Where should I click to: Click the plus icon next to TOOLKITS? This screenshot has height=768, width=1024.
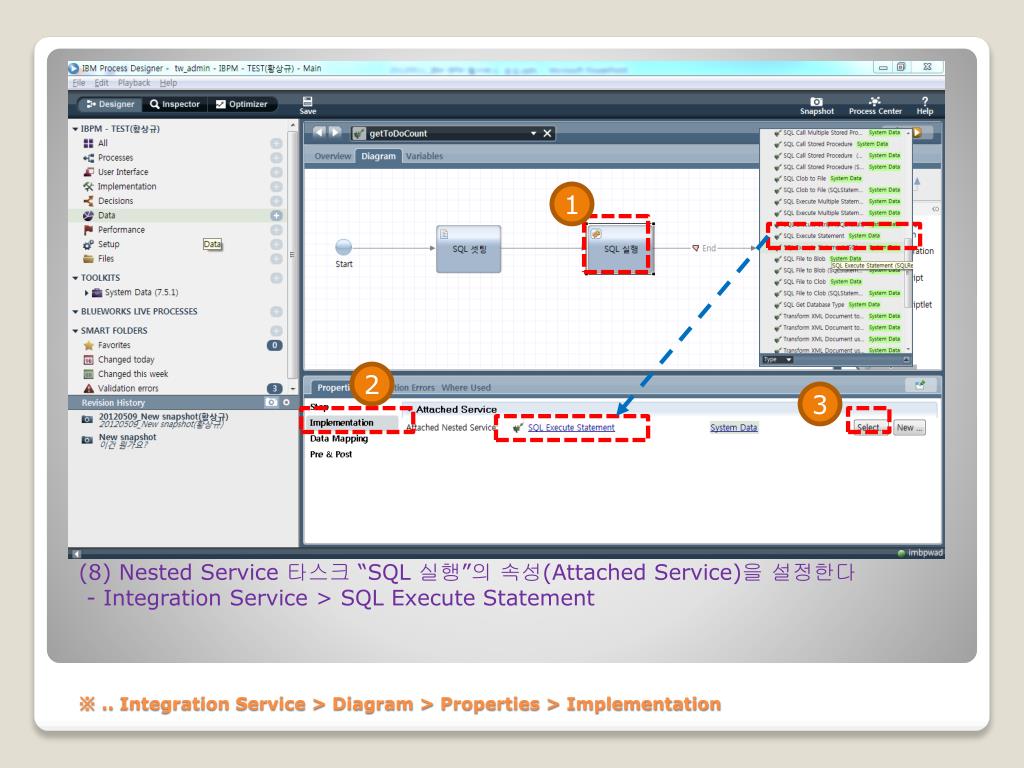pos(276,278)
